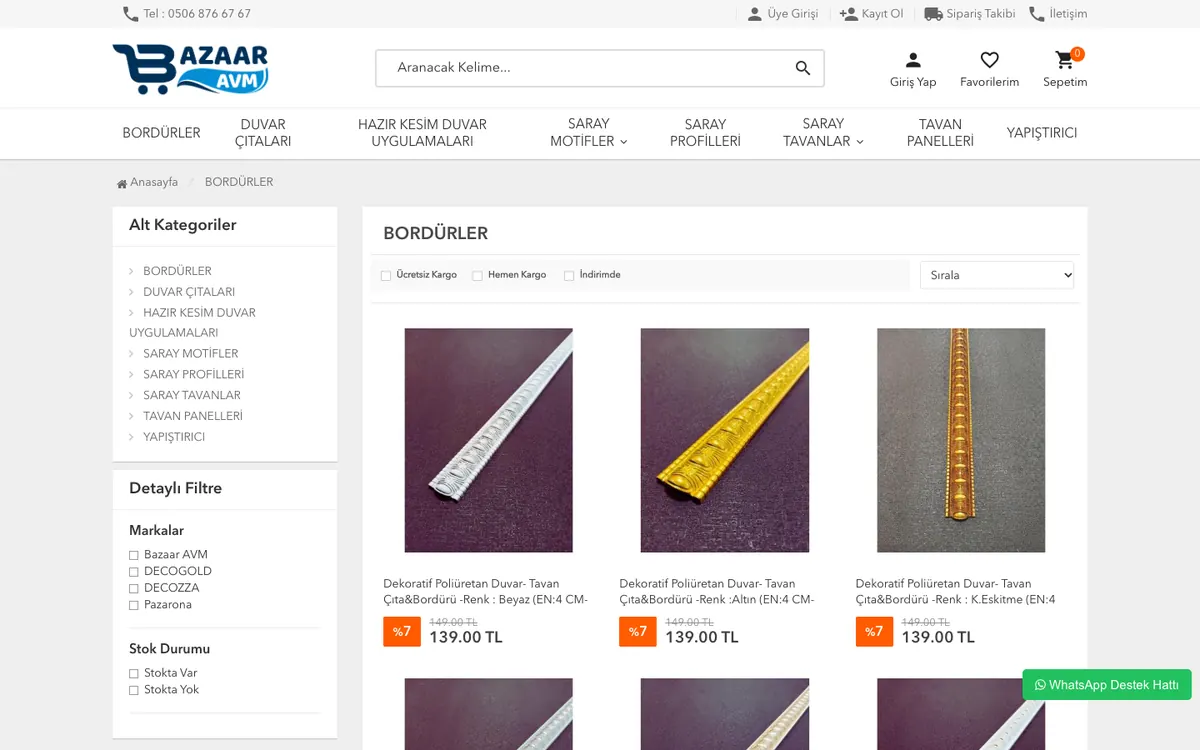Screen dimensions: 1200x750
Task: Click the Anasayfa home icon in breadcrumb
Action: pyautogui.click(x=122, y=183)
